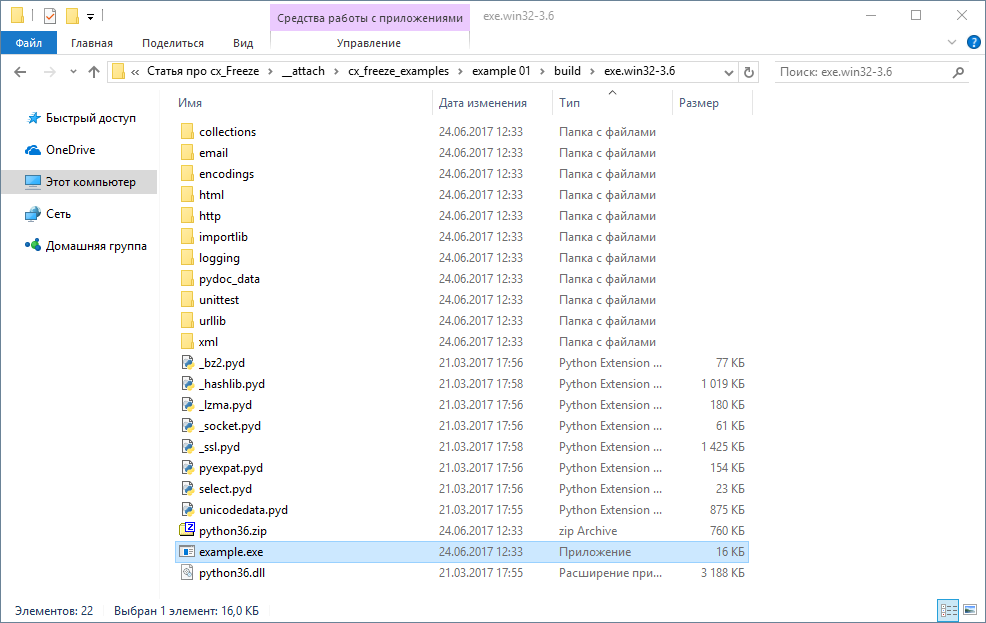Click the importlib folder icon

pyautogui.click(x=187, y=236)
